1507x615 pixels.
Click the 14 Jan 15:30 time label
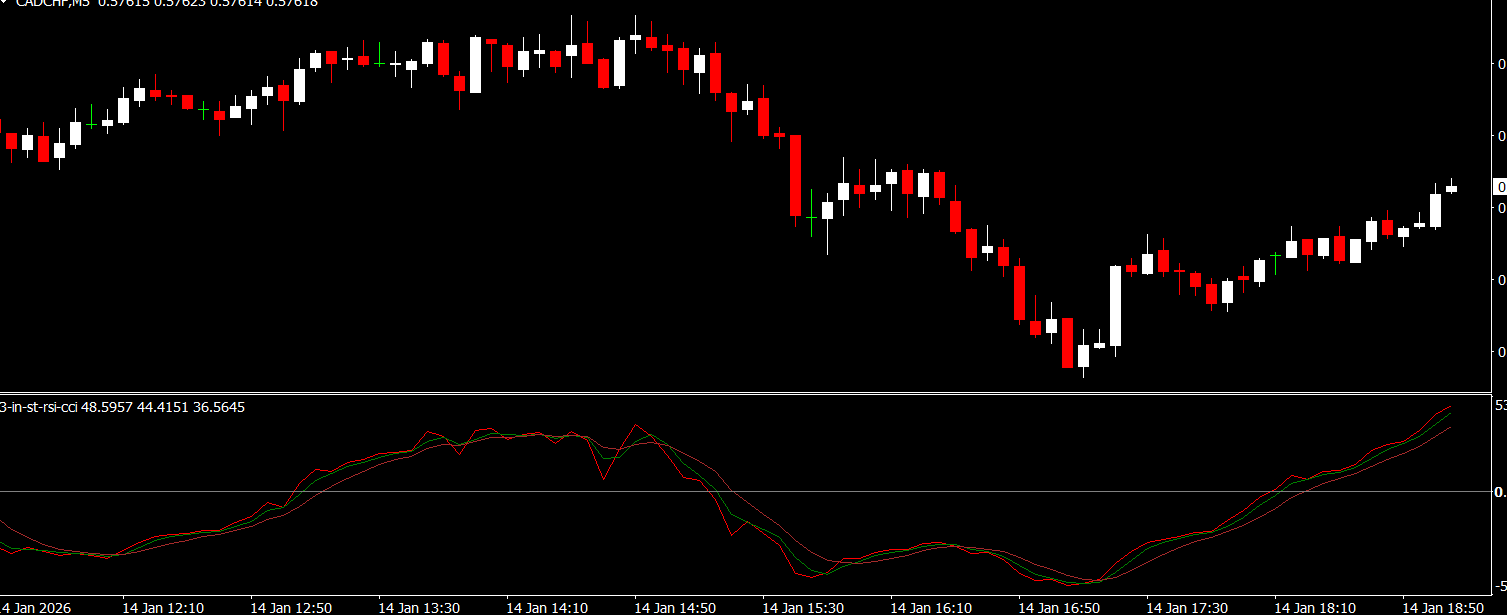tap(803, 607)
